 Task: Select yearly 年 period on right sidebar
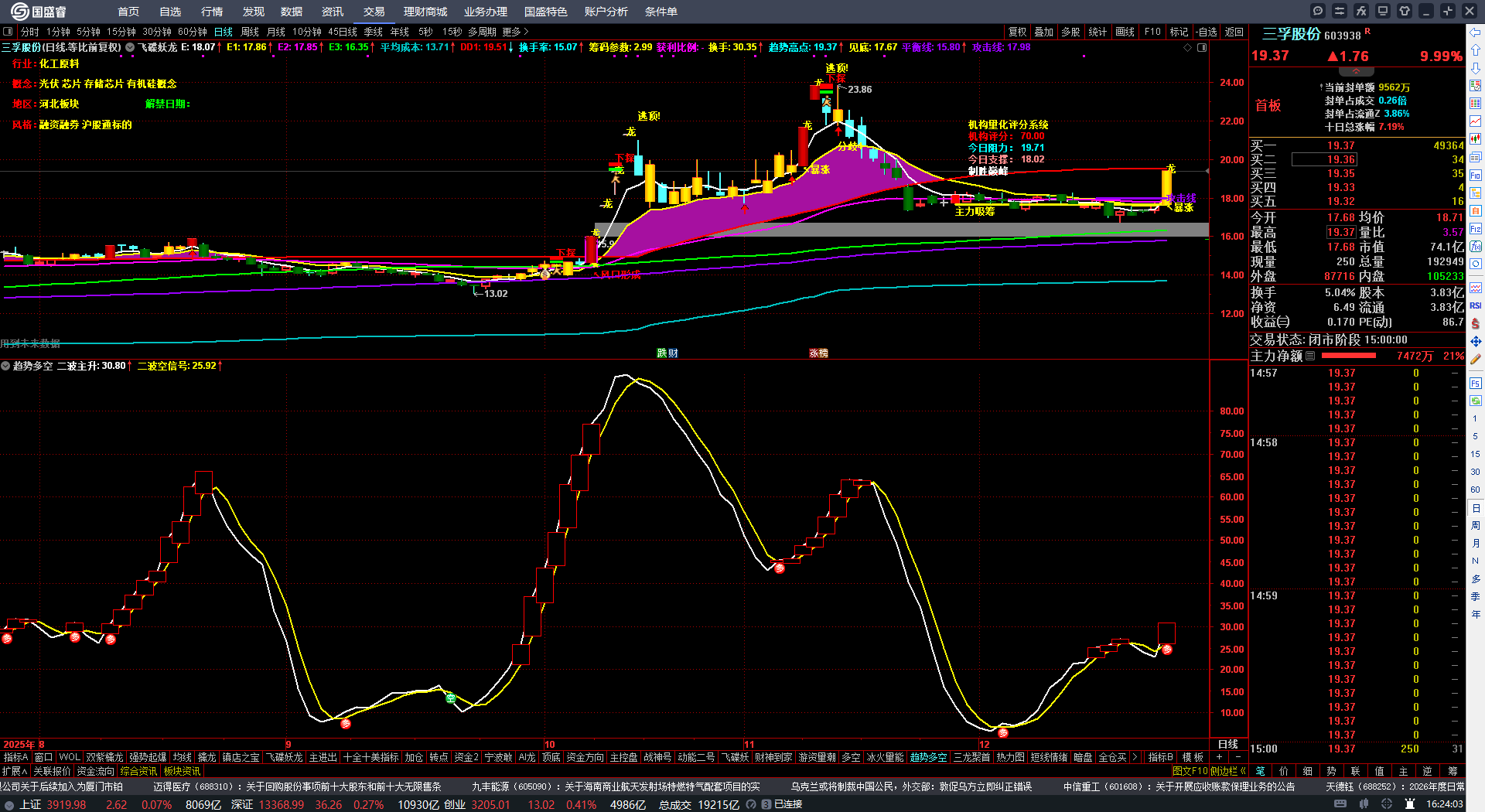click(1476, 614)
